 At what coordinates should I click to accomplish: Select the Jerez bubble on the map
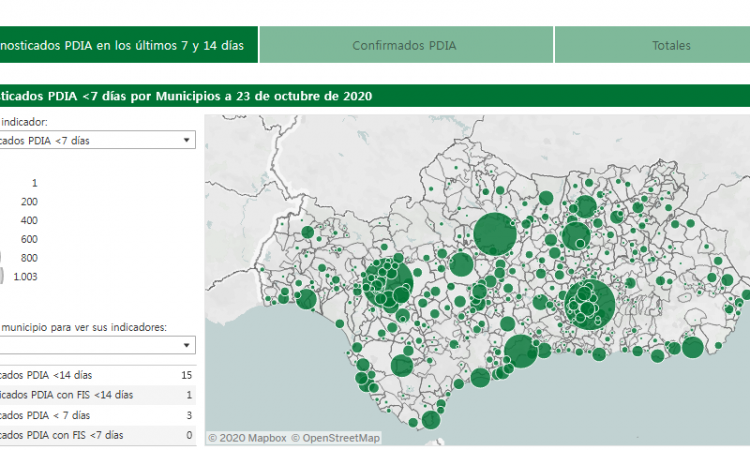click(401, 365)
